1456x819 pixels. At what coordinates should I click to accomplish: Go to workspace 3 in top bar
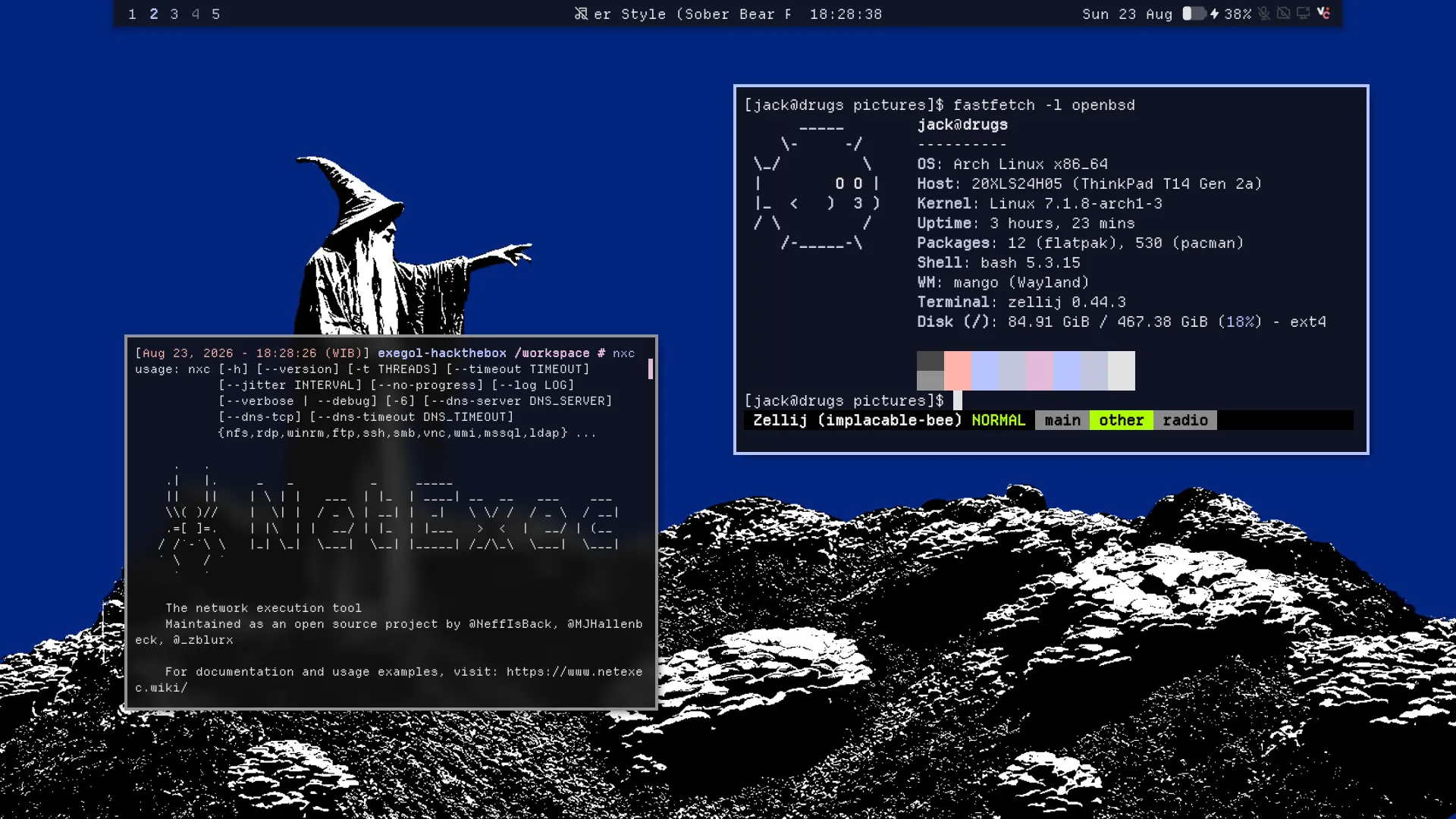[174, 14]
